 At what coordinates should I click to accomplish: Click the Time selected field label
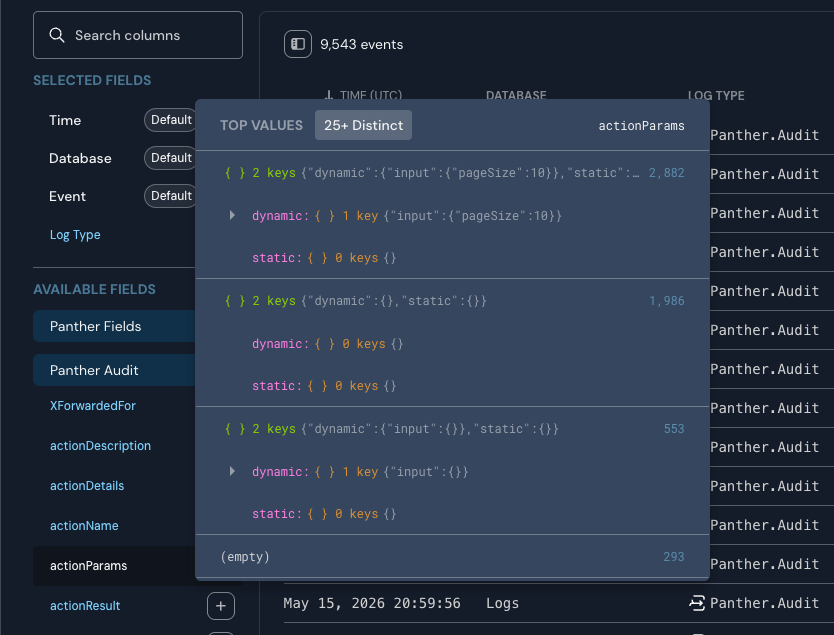click(x=65, y=120)
